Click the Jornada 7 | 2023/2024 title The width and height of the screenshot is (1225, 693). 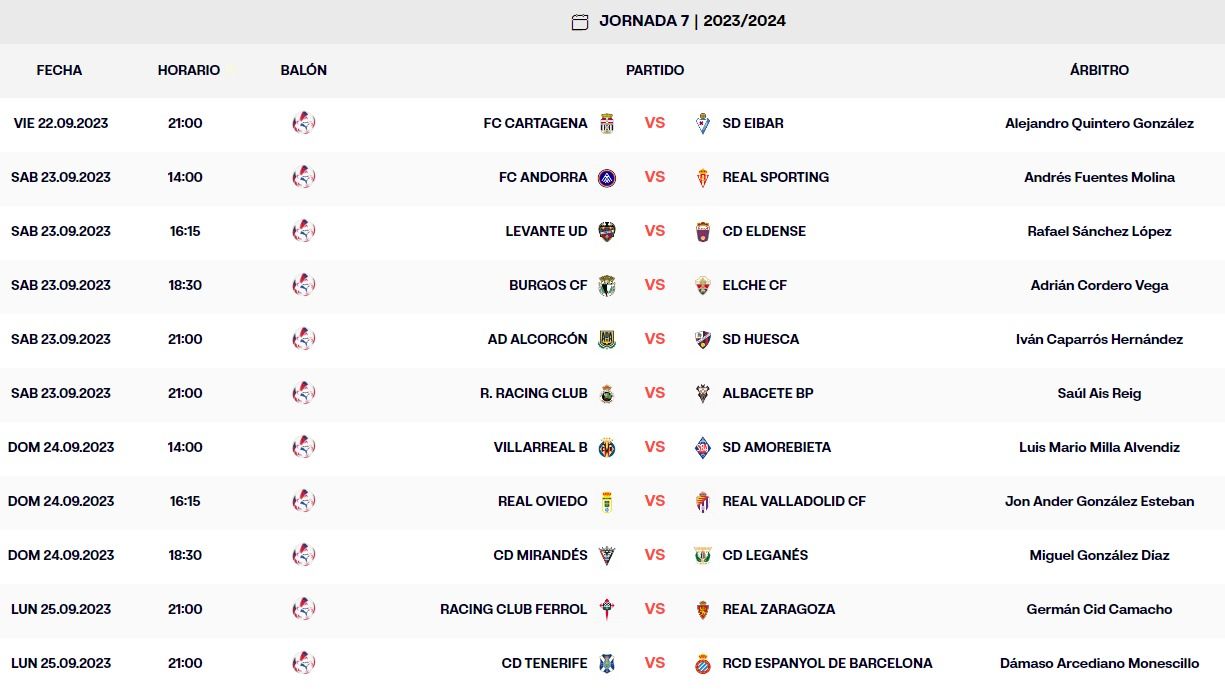click(x=692, y=21)
